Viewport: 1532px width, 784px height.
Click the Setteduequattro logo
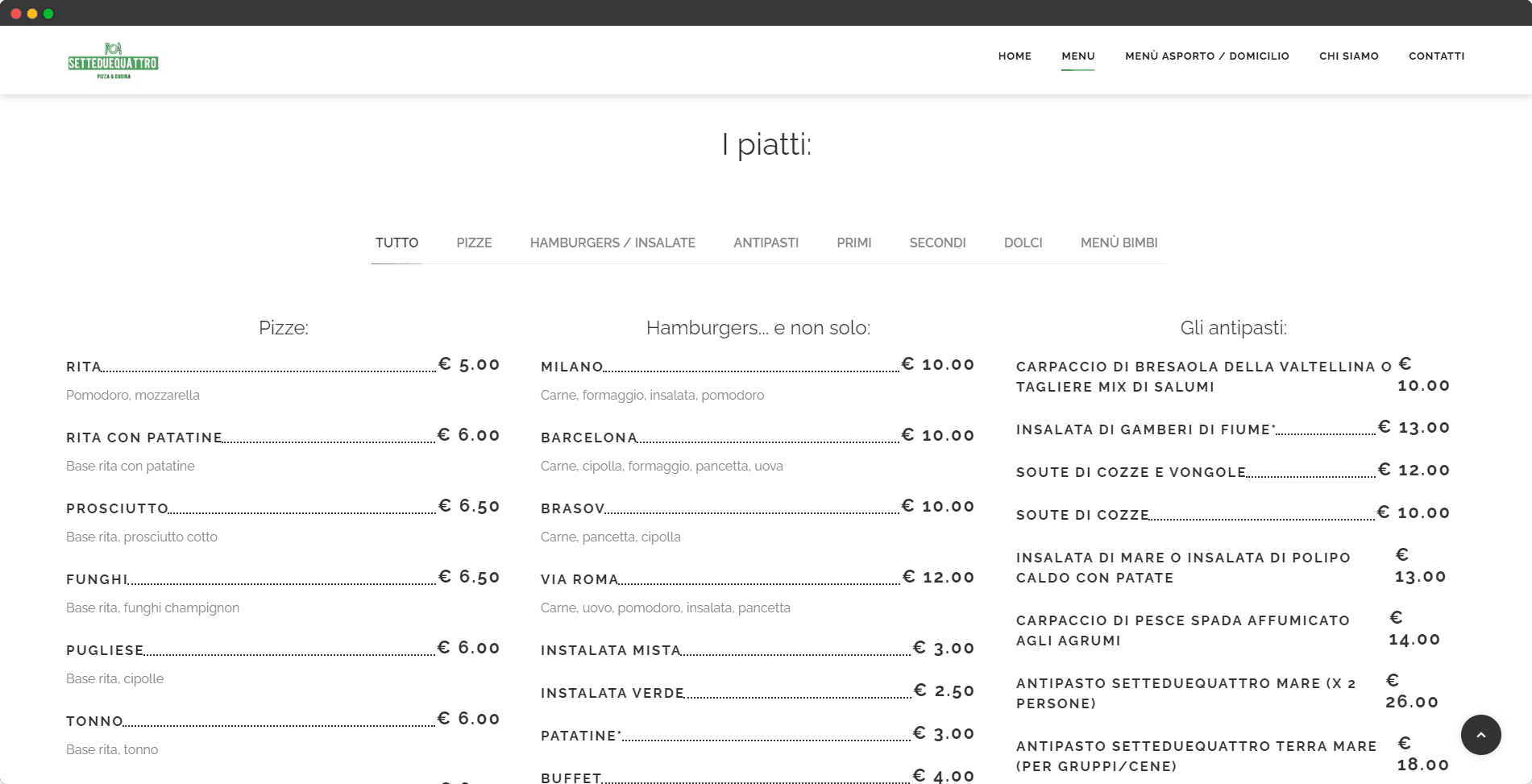point(113,60)
